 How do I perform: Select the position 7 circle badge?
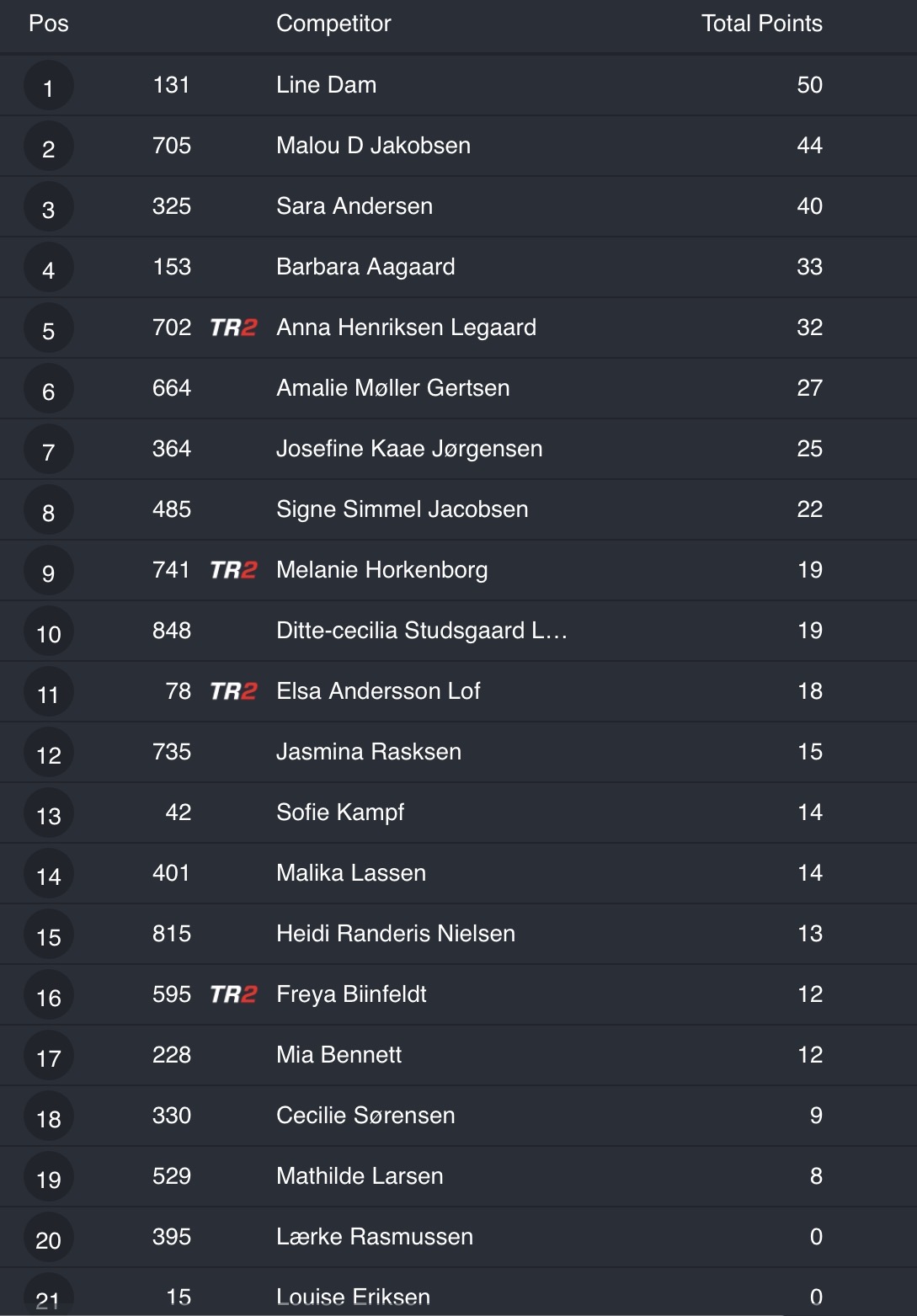[49, 450]
